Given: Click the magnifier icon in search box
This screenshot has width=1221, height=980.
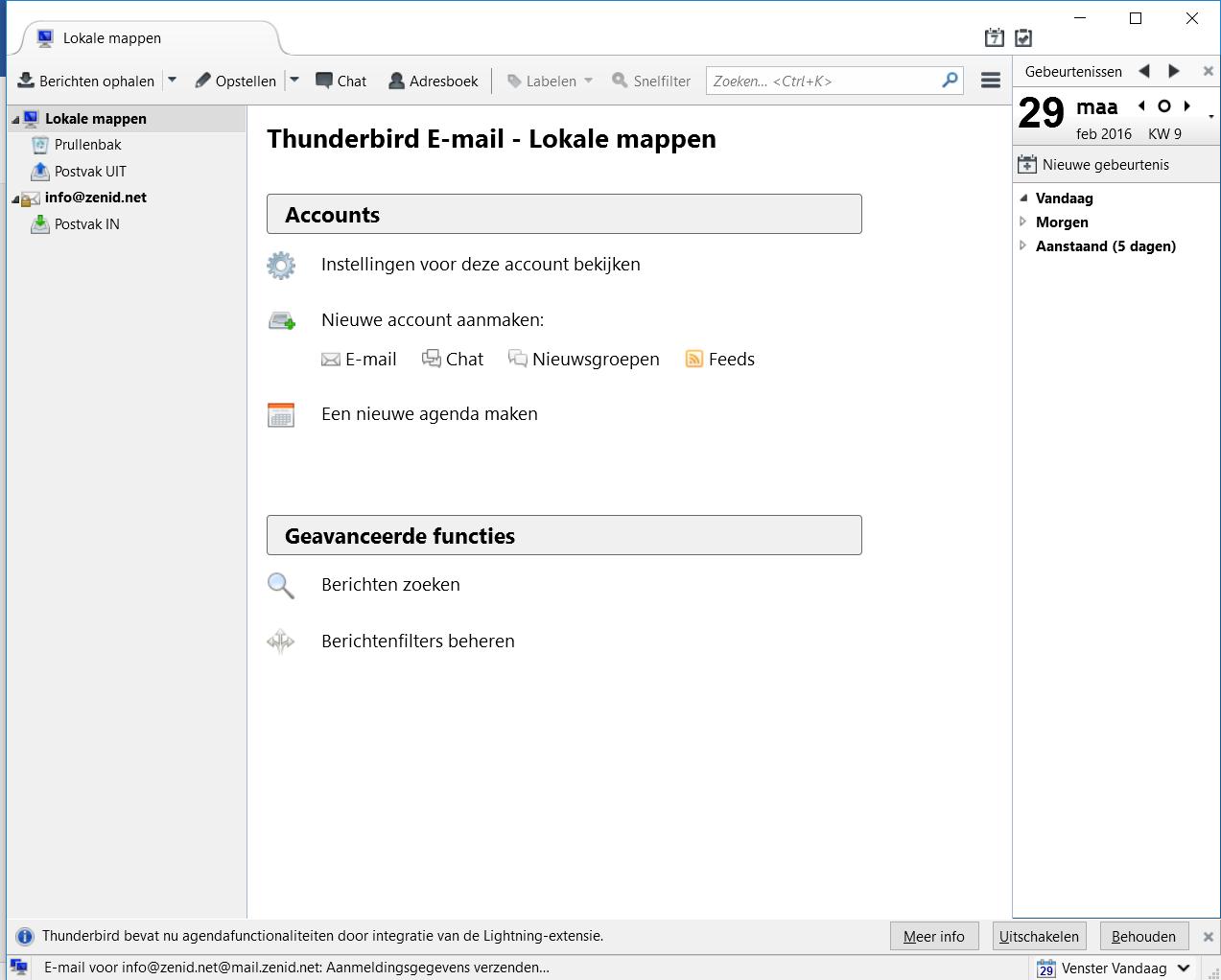Looking at the screenshot, I should (x=950, y=81).
